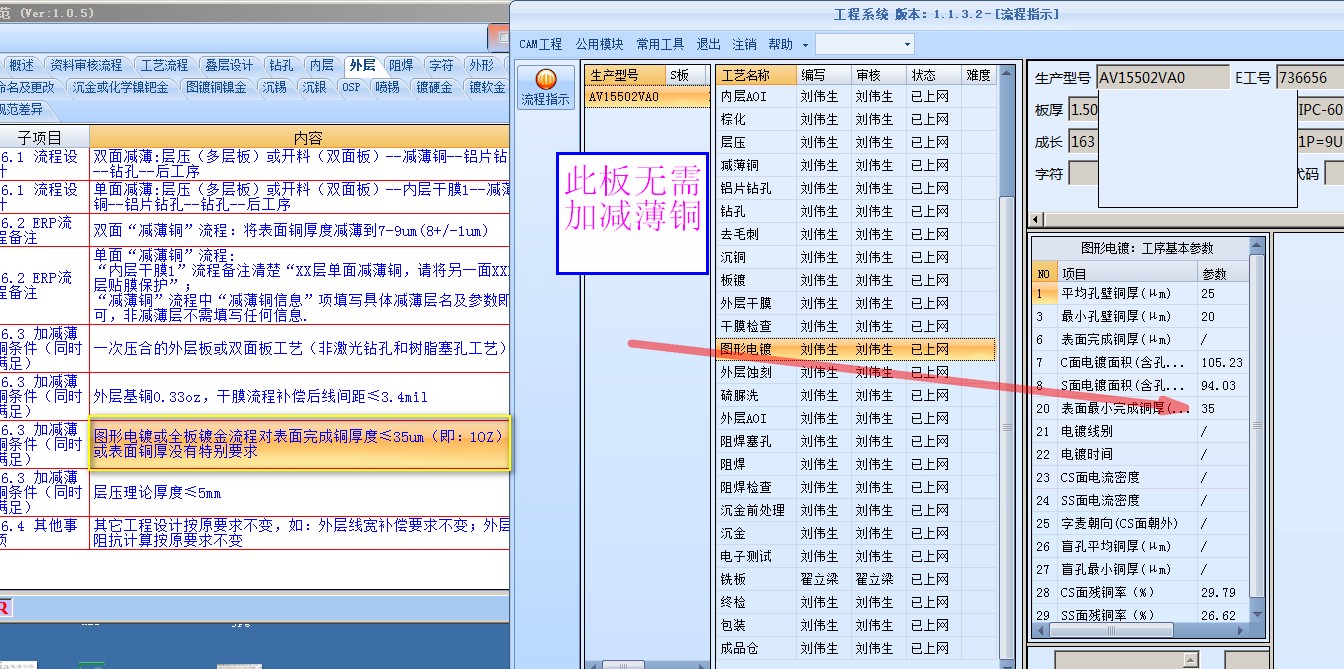Click the 状态 column header
The width and height of the screenshot is (1344, 669).
click(x=935, y=75)
